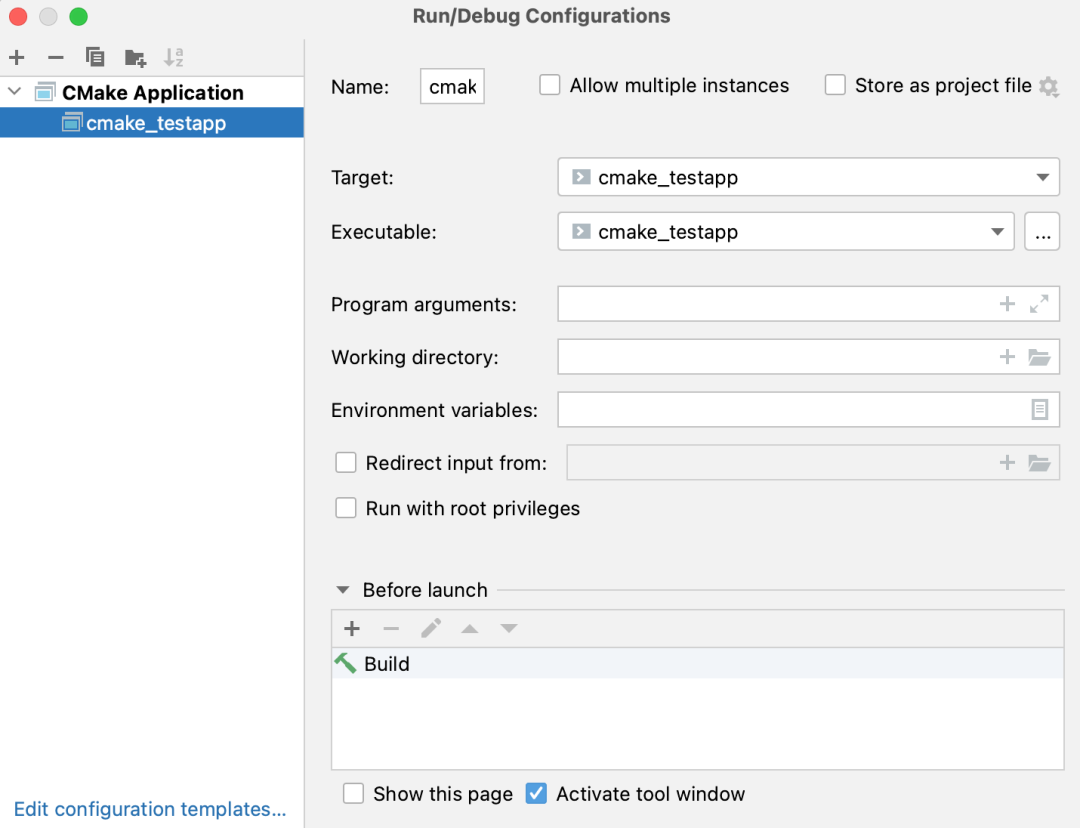This screenshot has width=1080, height=828.
Task: Add a new run configuration
Action: click(x=16, y=58)
